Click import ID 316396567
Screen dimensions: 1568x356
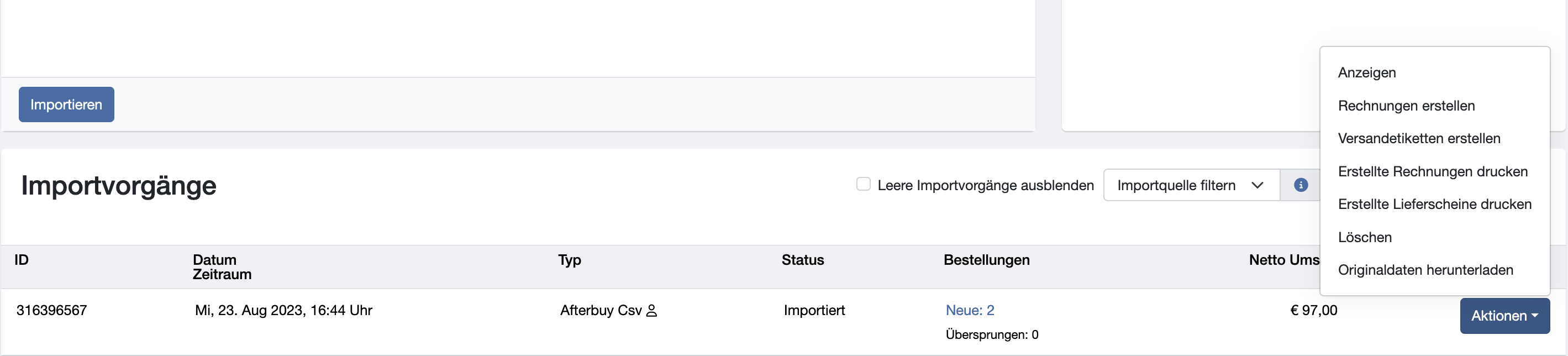pos(52,310)
